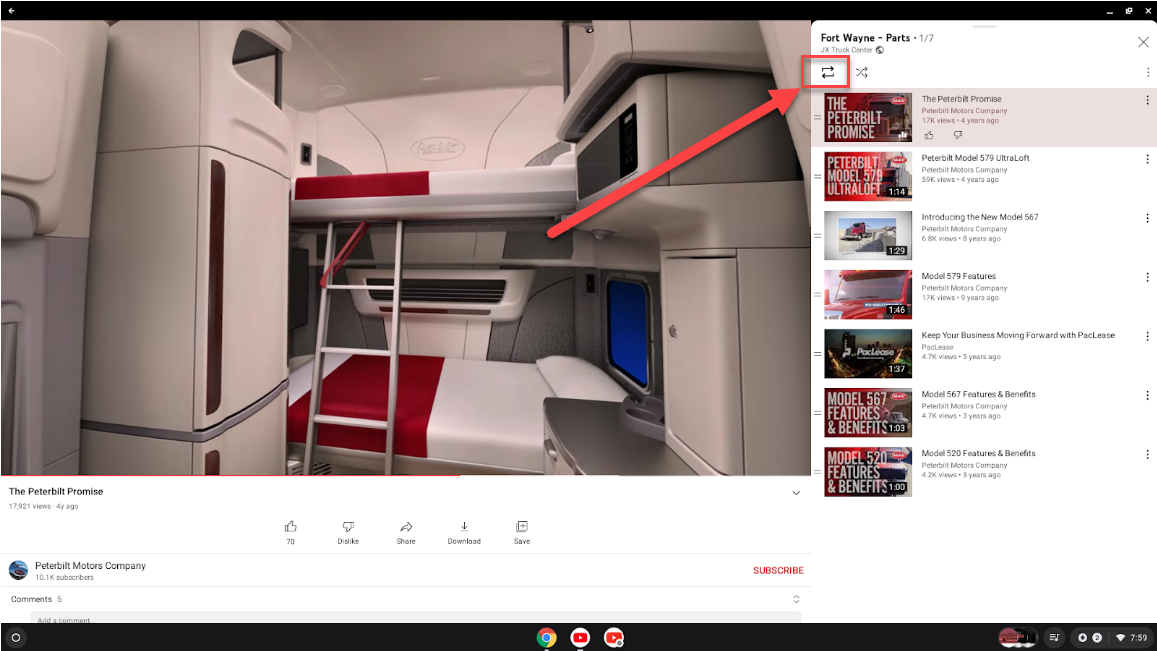
Task: Click the video player area
Action: (x=406, y=247)
